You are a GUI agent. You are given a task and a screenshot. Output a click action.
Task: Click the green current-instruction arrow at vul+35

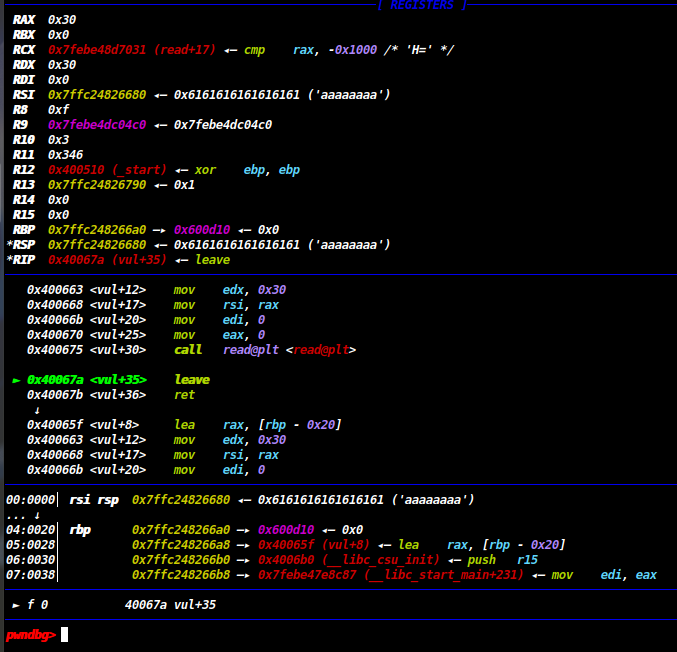point(16,380)
